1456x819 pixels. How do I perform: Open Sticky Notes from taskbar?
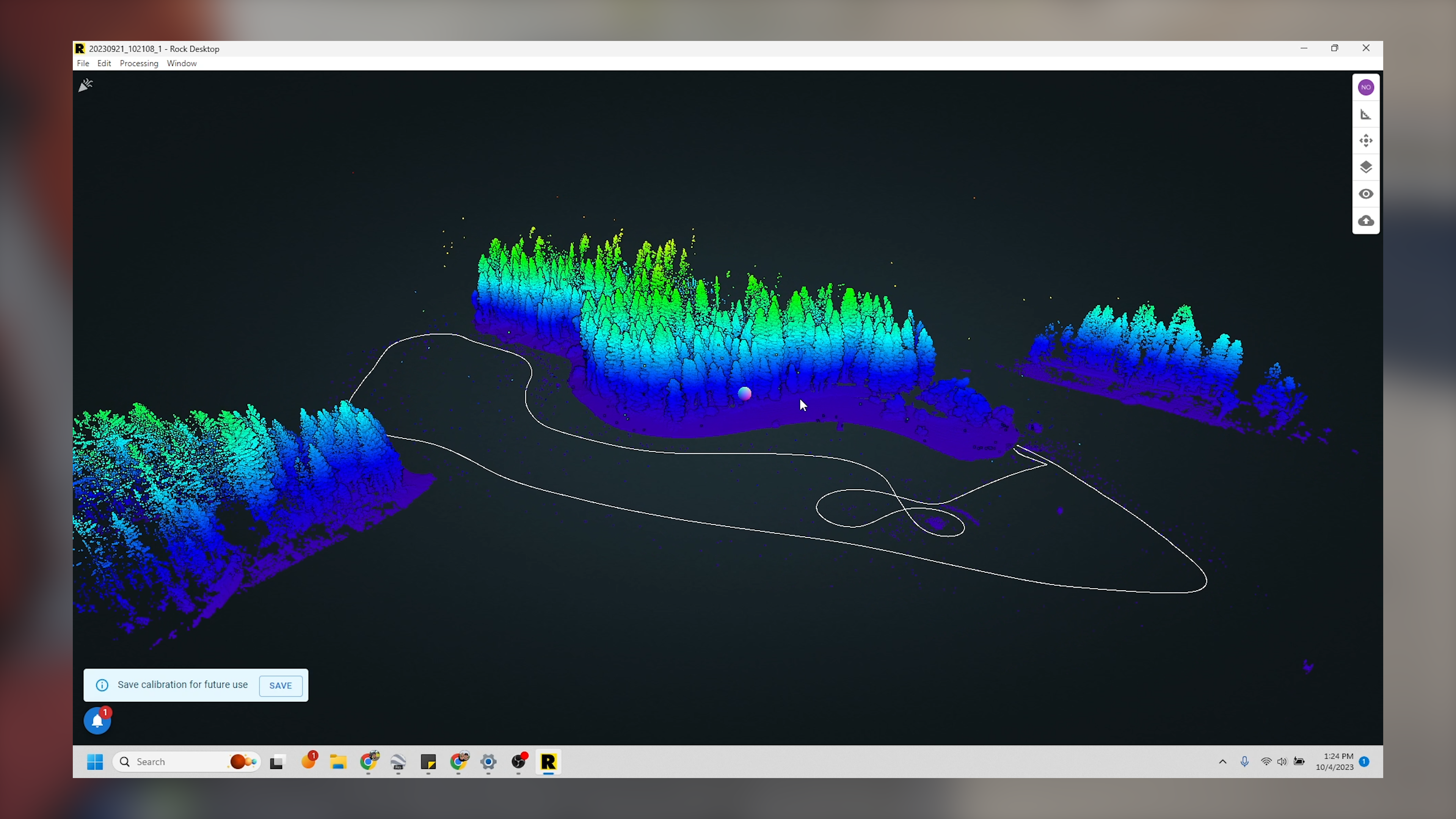click(428, 762)
